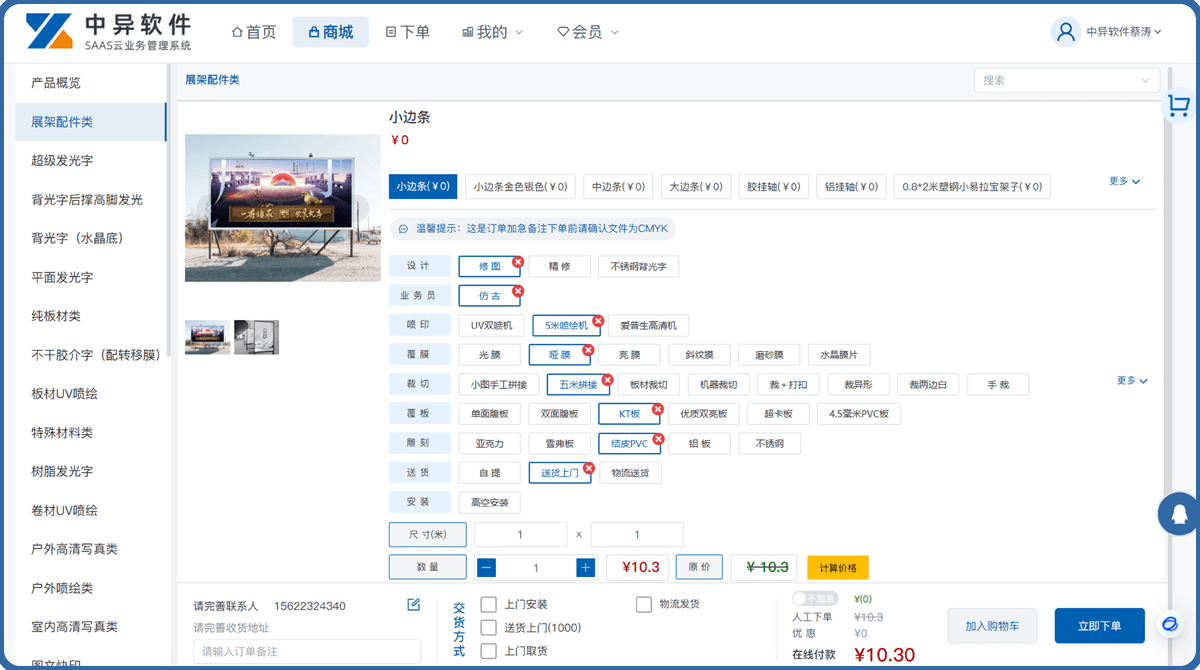The height and width of the screenshot is (670, 1200).
Task: Switch to the 商城 tab
Action: click(x=331, y=32)
